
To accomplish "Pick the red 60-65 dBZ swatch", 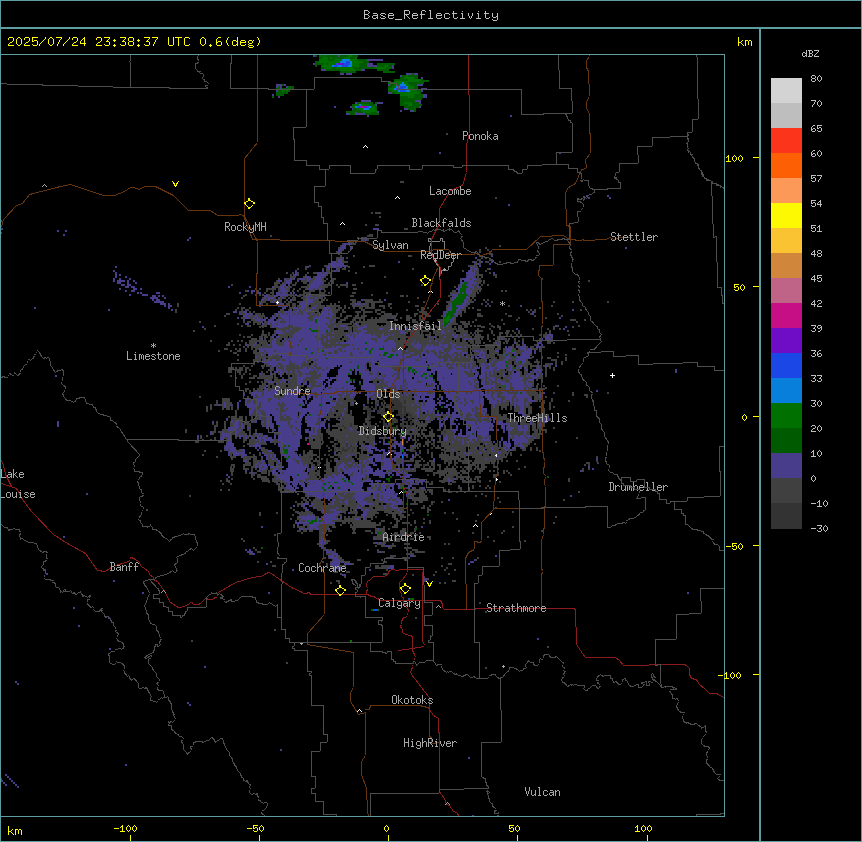I will [x=786, y=141].
